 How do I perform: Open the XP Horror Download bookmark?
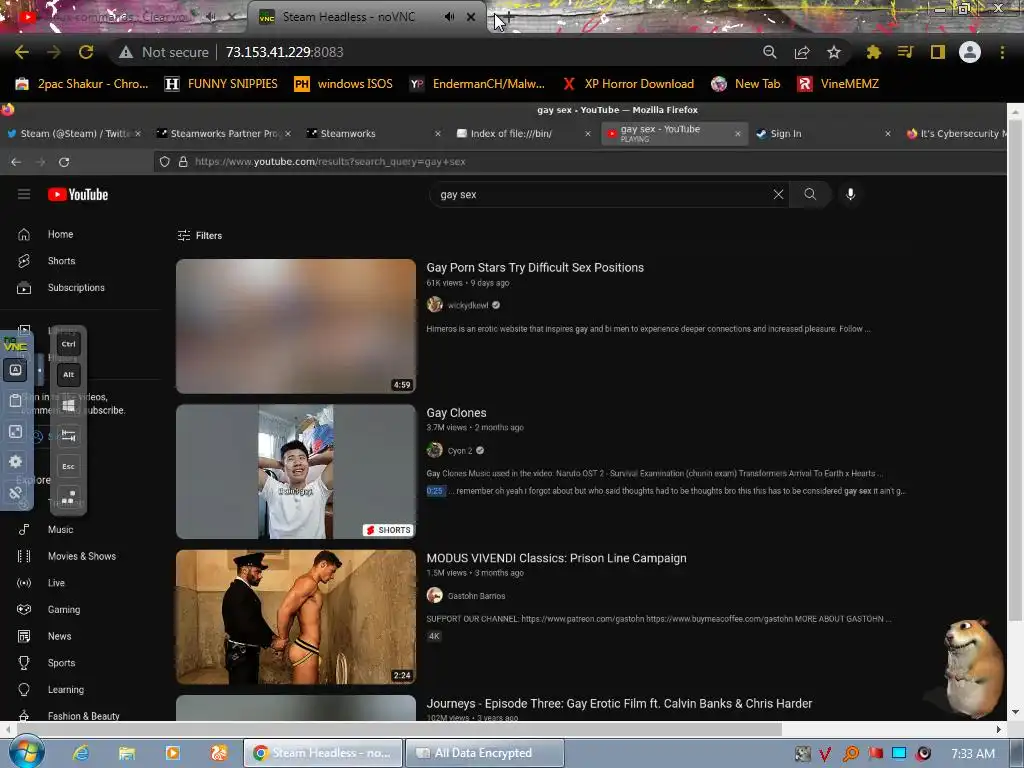pyautogui.click(x=628, y=84)
